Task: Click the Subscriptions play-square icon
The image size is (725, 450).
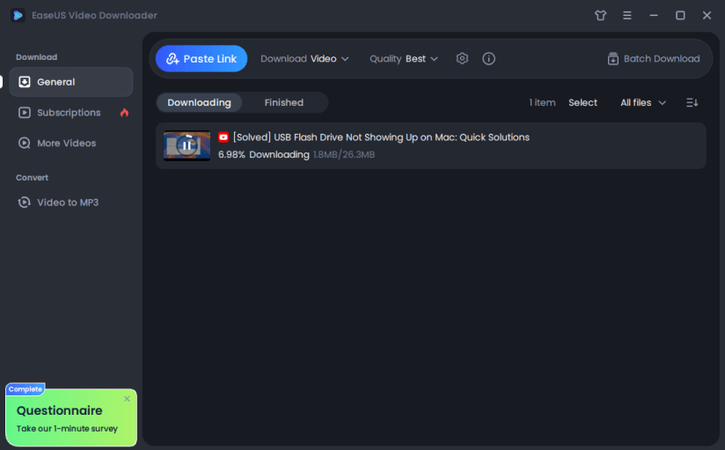Action: coord(24,112)
